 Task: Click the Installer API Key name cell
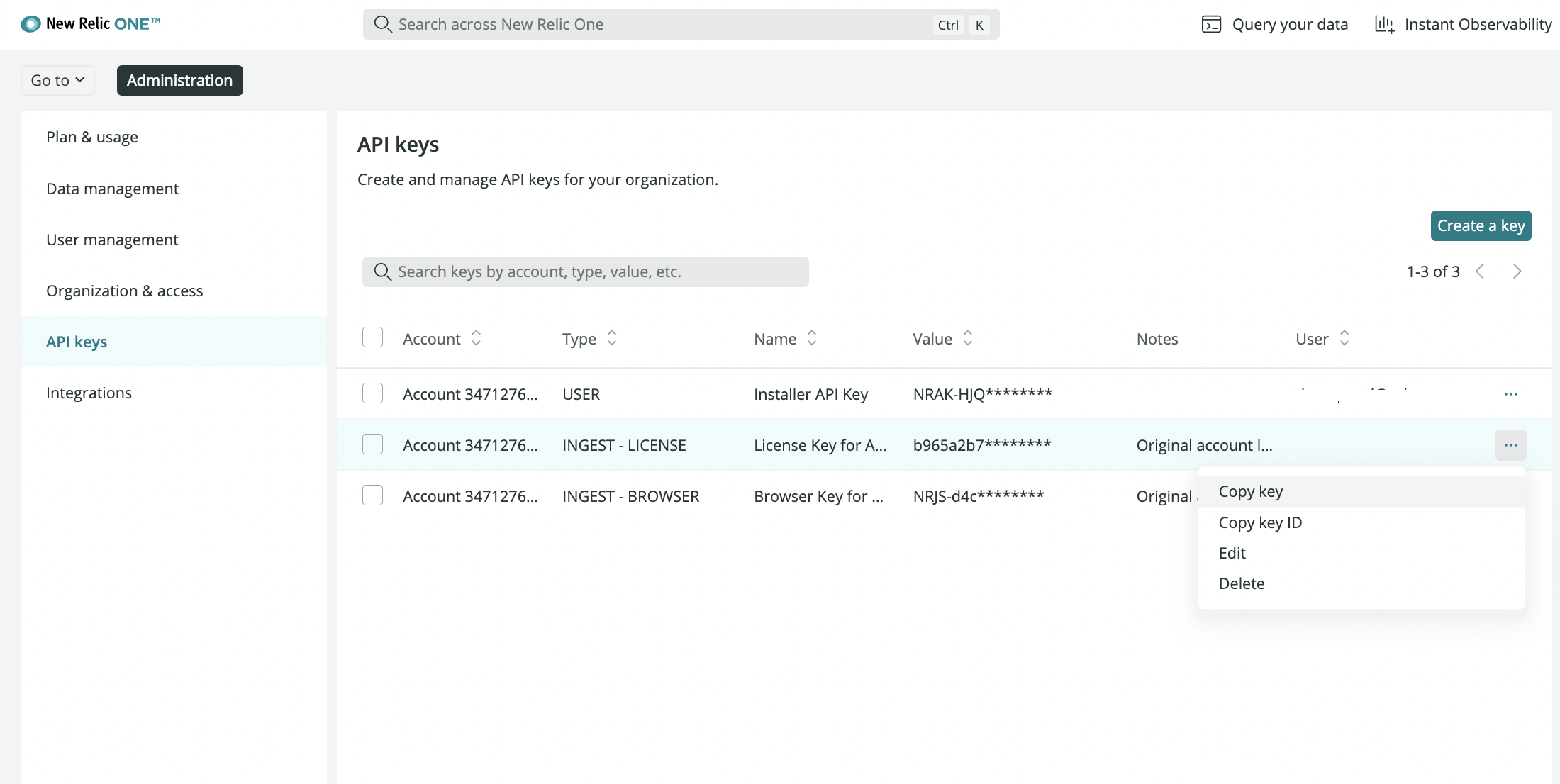[x=811, y=394]
